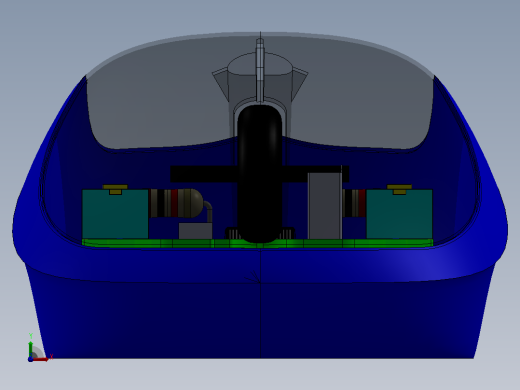The height and width of the screenshot is (390, 520).
Task: Select the green base plate
Action: pos(257,243)
